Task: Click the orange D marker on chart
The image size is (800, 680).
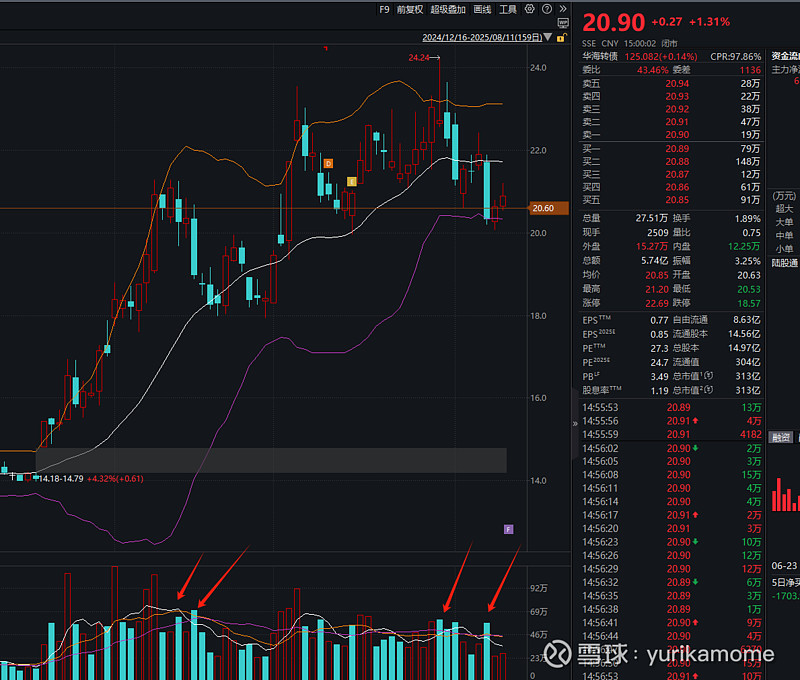Action: (x=328, y=162)
